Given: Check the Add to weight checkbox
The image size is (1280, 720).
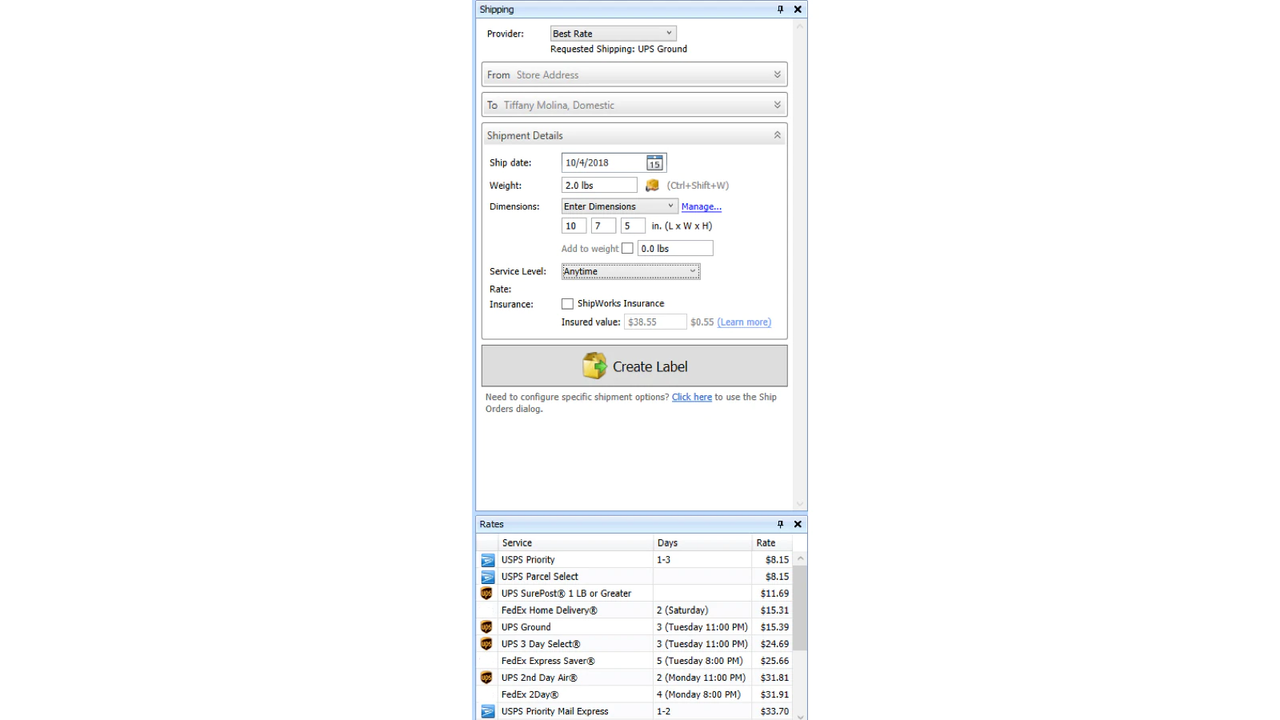Looking at the screenshot, I should click(627, 248).
